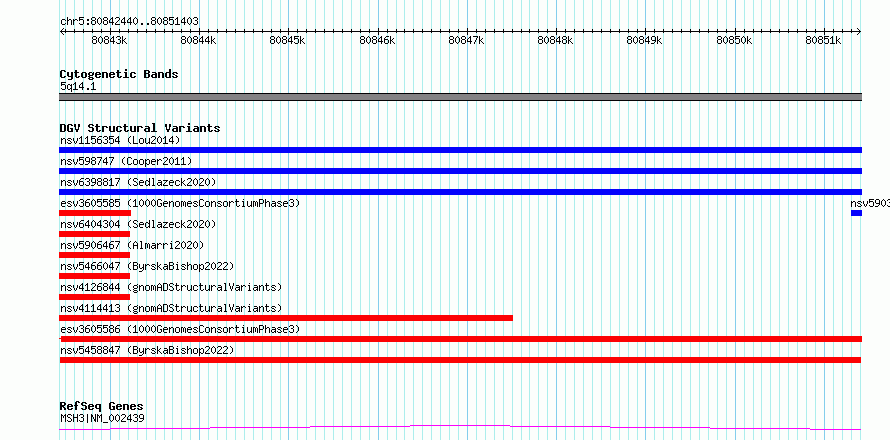This screenshot has width=890, height=440.
Task: Click the nsv4114413 gnomAD red bar
Action: pyautogui.click(x=286, y=318)
